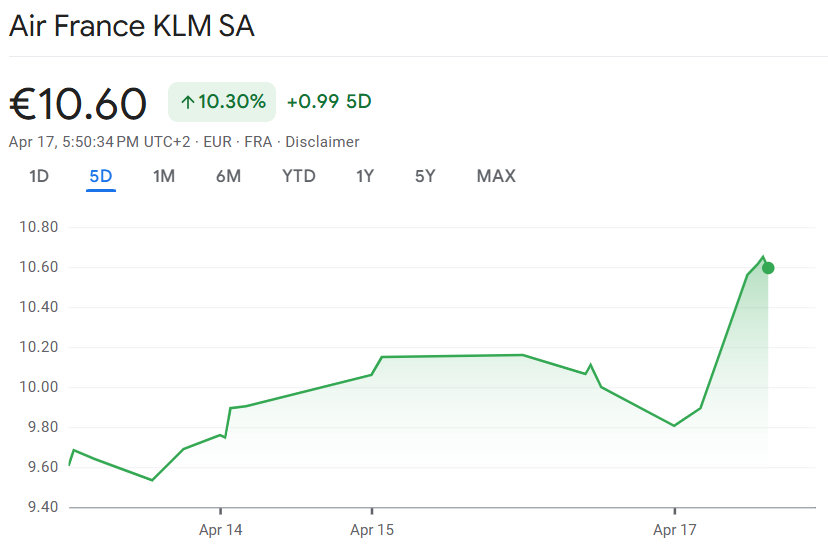Image resolution: width=828 pixels, height=556 pixels.
Task: Click the 9.40 price axis label
Action: click(x=39, y=507)
